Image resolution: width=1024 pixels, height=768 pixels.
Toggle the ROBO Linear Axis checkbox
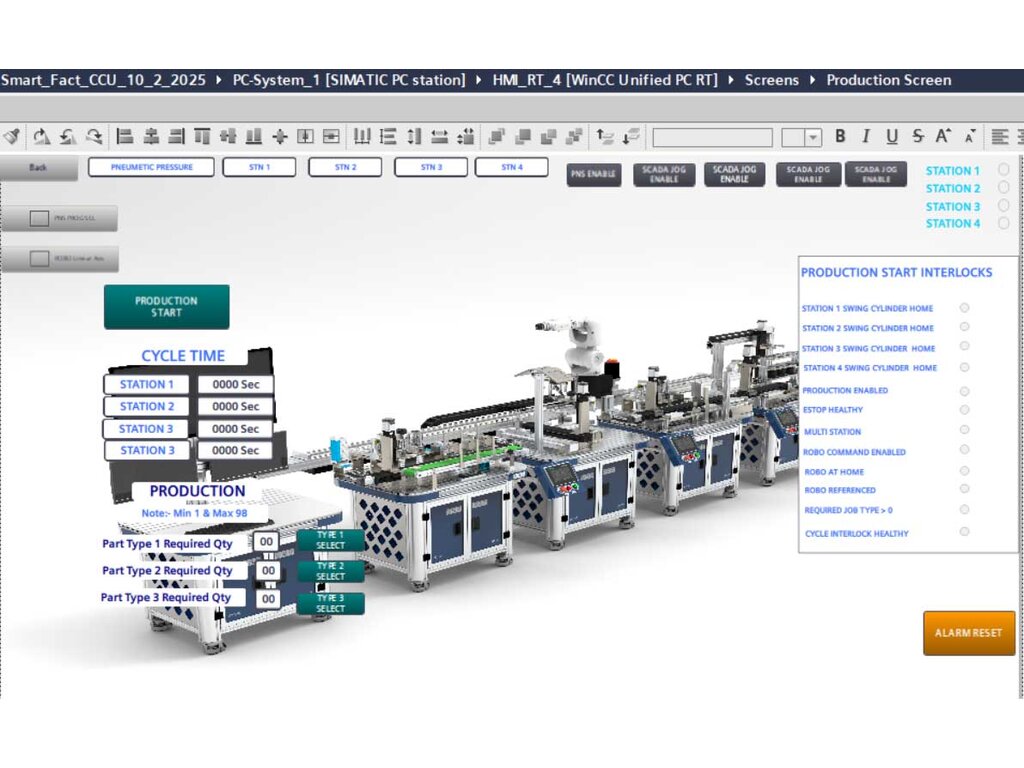coord(39,259)
